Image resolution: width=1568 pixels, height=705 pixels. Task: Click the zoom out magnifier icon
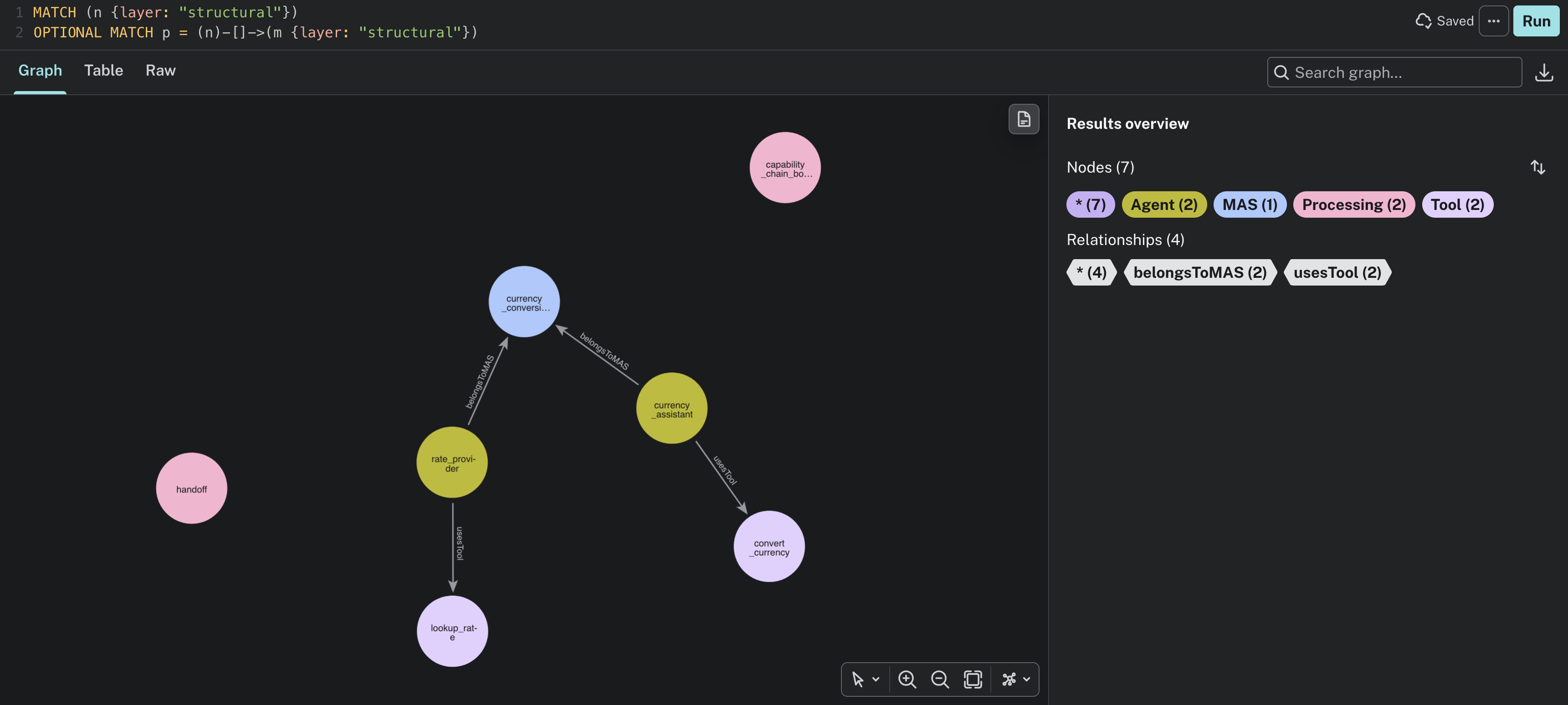pos(940,679)
